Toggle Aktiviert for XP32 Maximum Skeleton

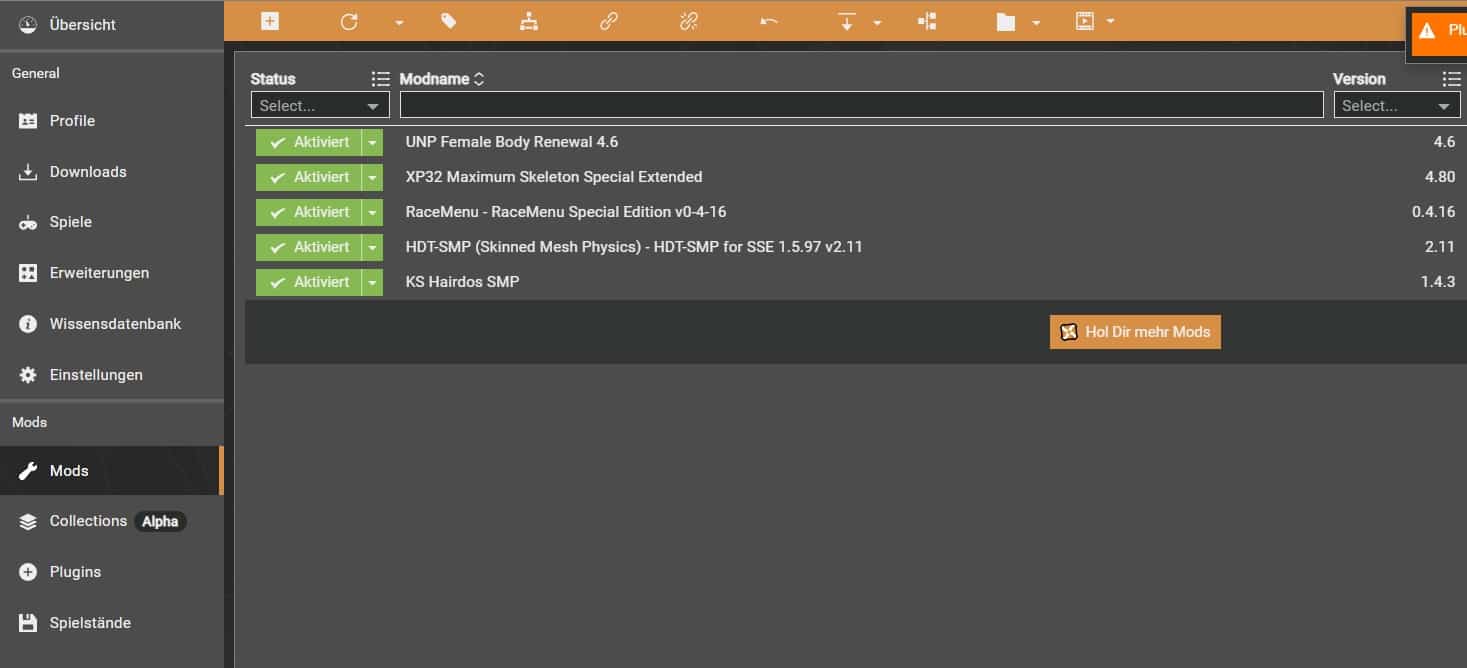coord(308,177)
